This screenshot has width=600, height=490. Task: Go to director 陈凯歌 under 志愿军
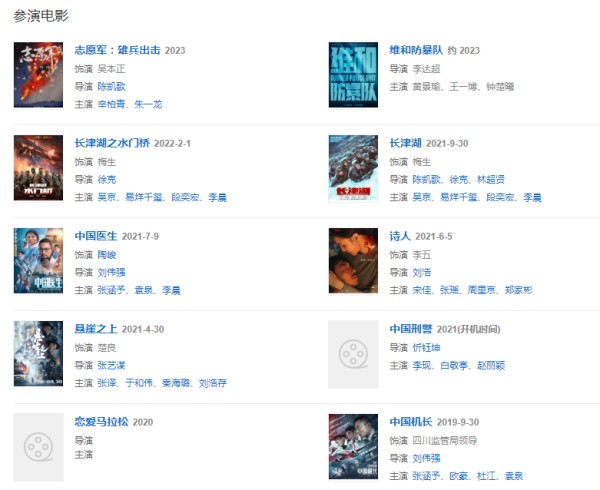click(x=111, y=86)
